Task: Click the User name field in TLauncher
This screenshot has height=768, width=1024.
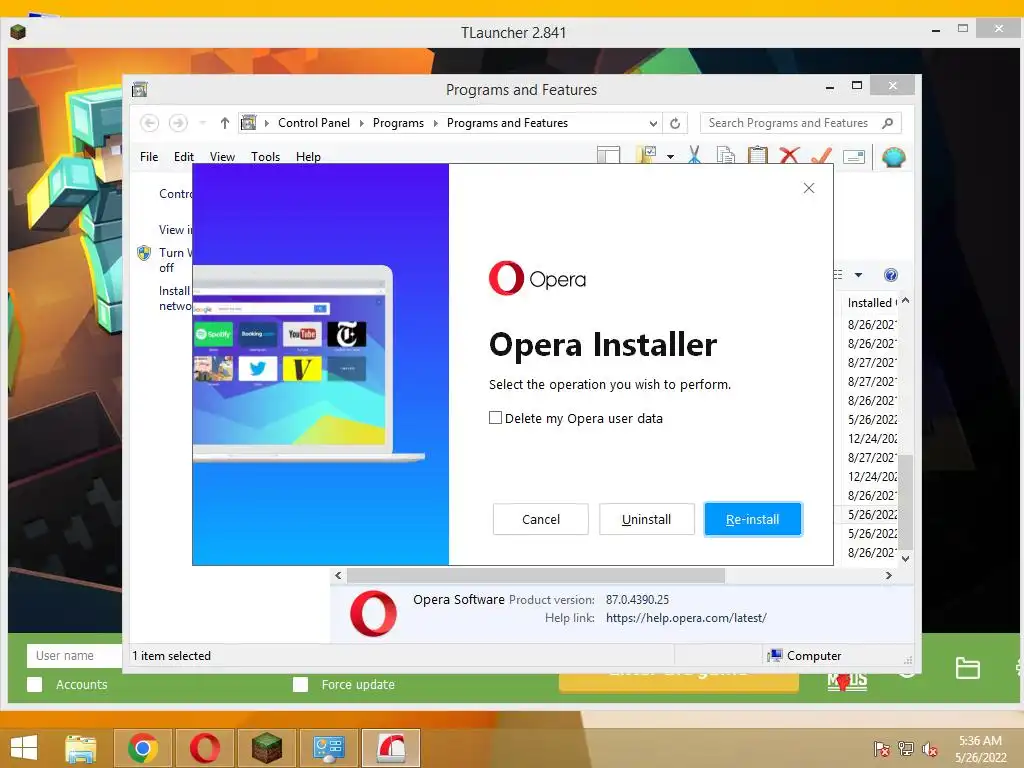Action: (74, 656)
